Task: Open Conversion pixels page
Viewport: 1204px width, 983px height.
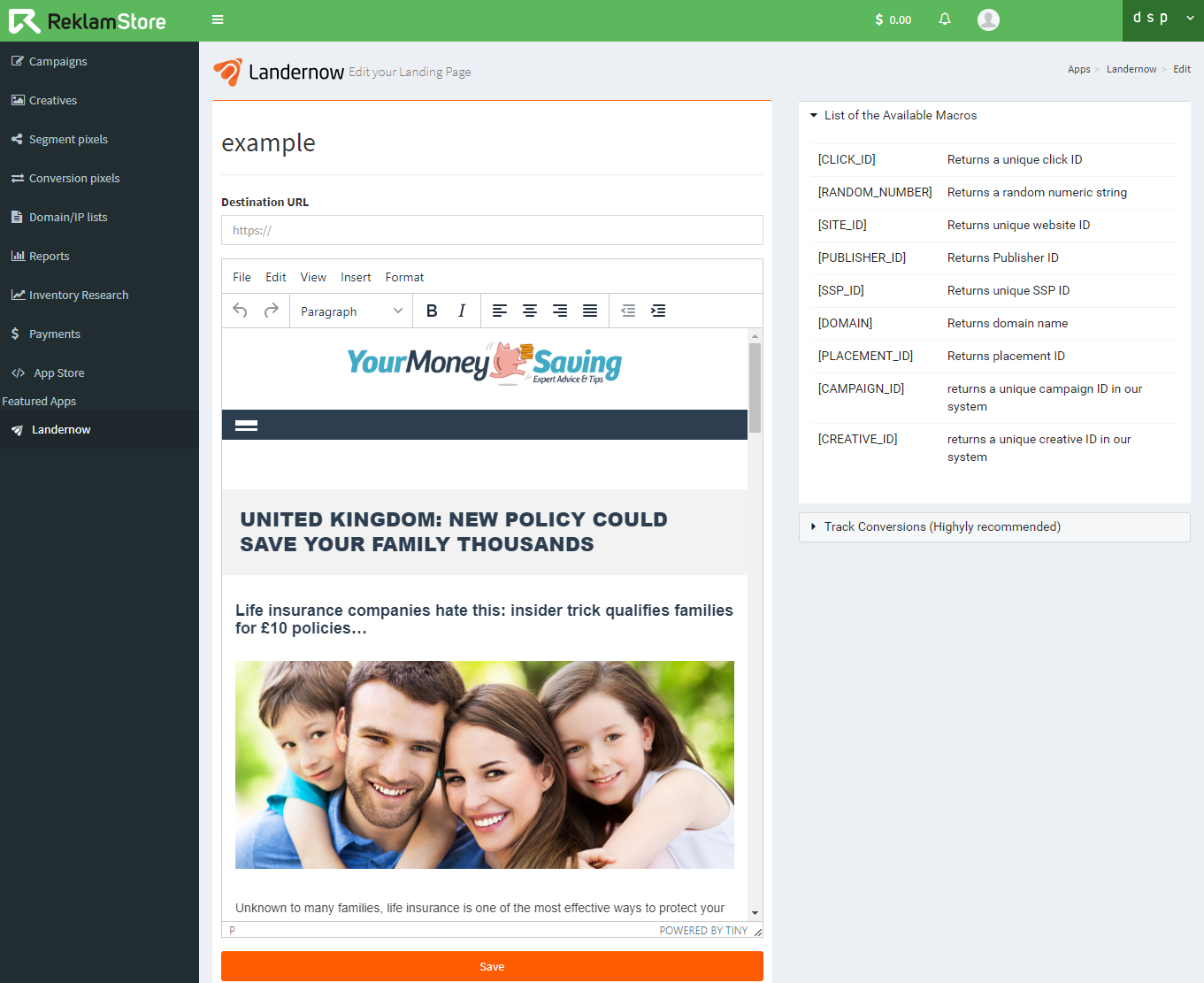Action: click(x=74, y=178)
